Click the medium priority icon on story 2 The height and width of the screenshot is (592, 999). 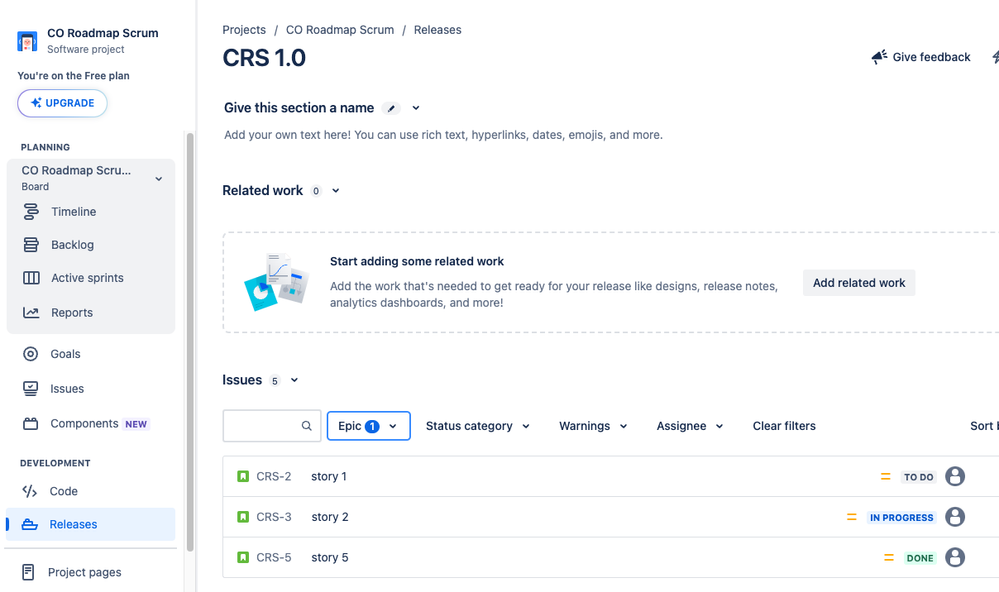[852, 517]
